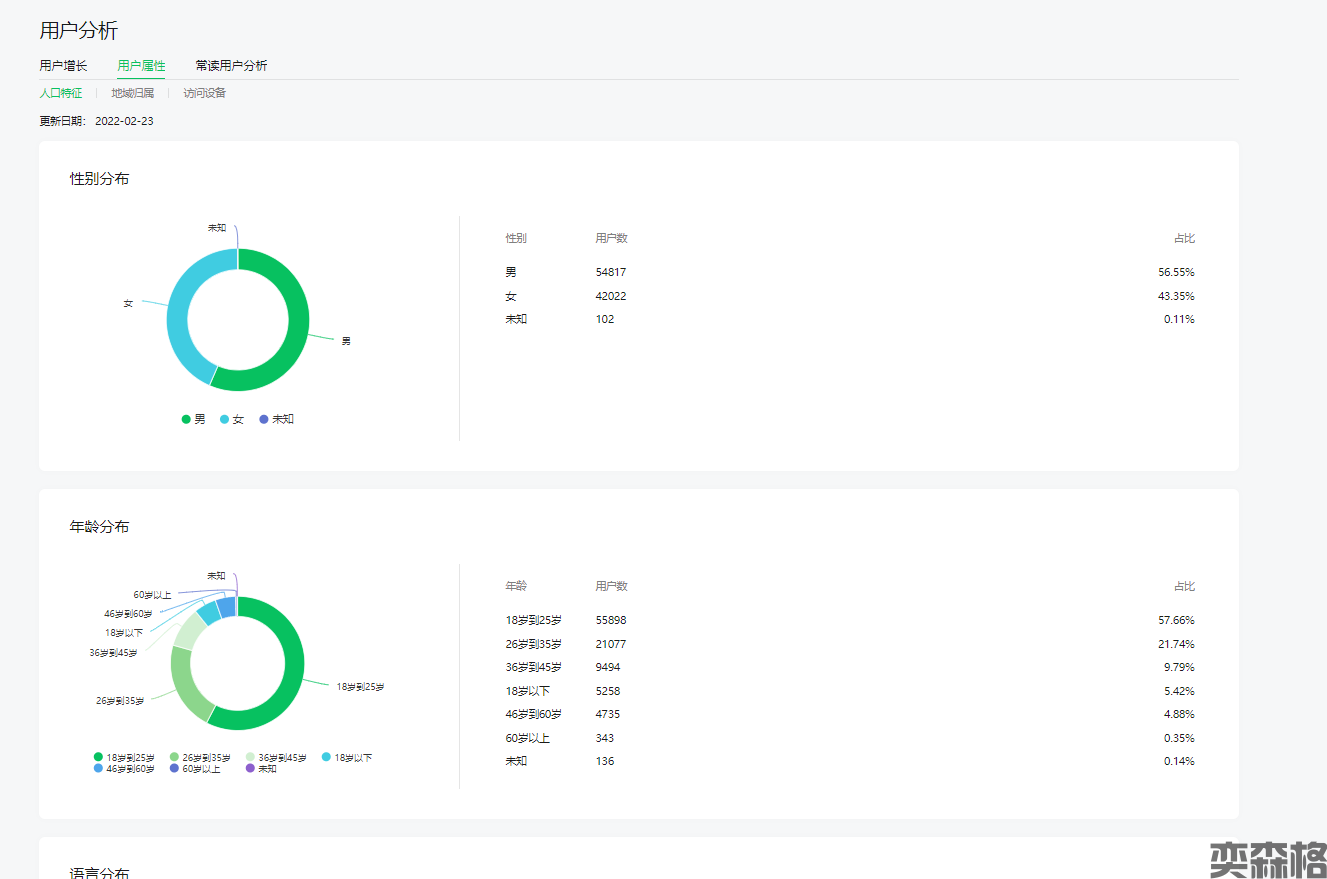Toggle the 18岁到25岁 legend item

click(x=124, y=758)
